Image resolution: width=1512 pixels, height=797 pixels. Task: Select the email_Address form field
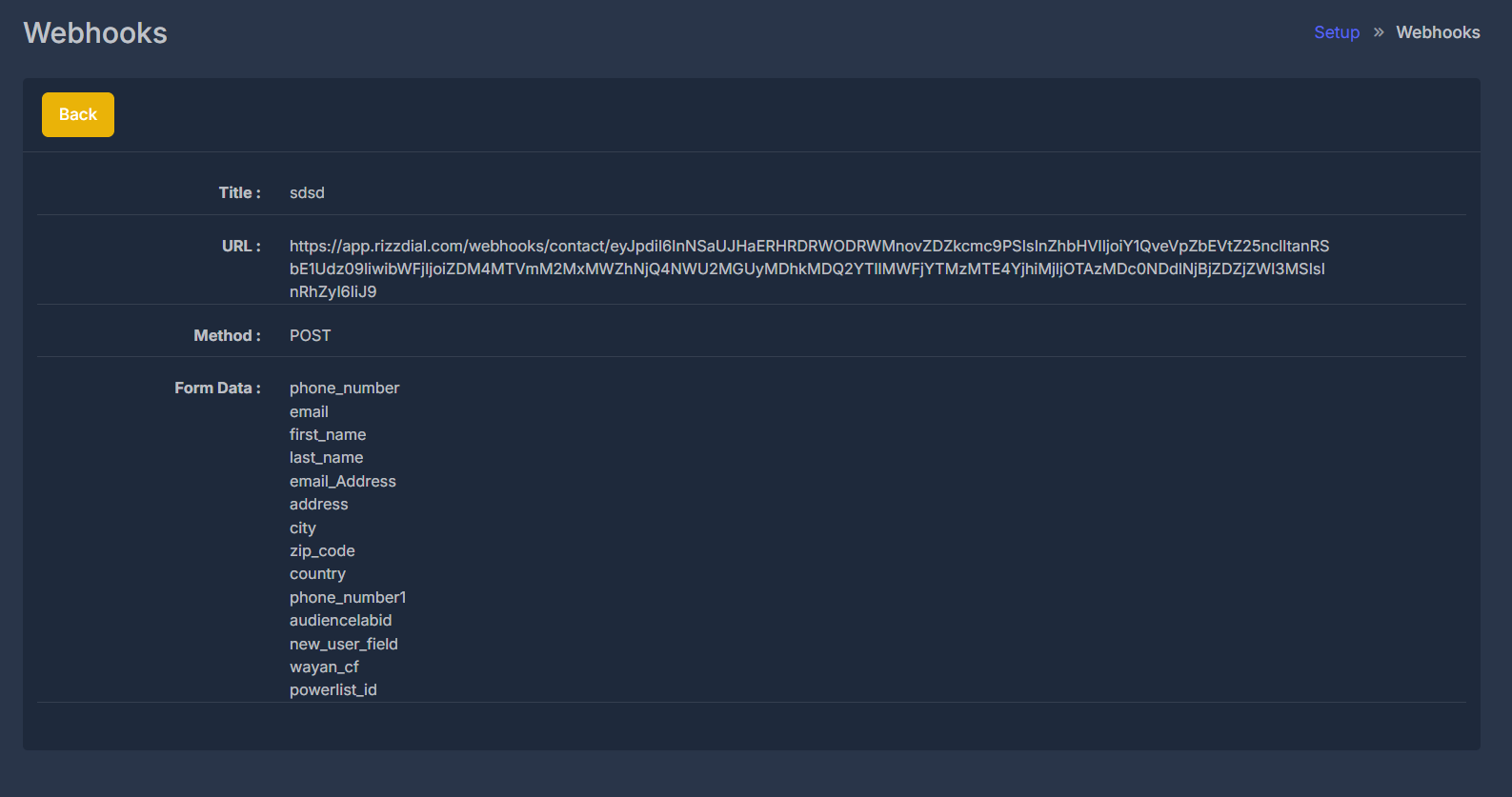(343, 481)
